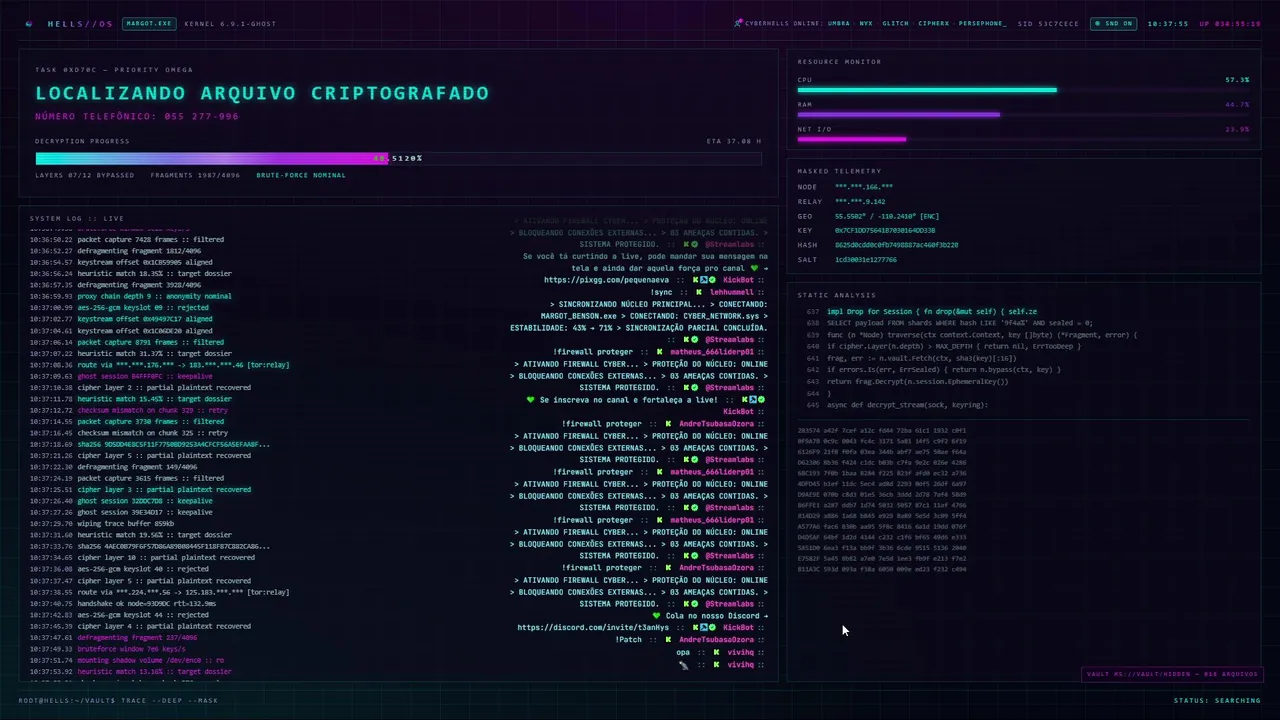Open the https://pixgg.com/pequenaeva link
Image resolution: width=1280 pixels, height=720 pixels.
[x=607, y=280]
